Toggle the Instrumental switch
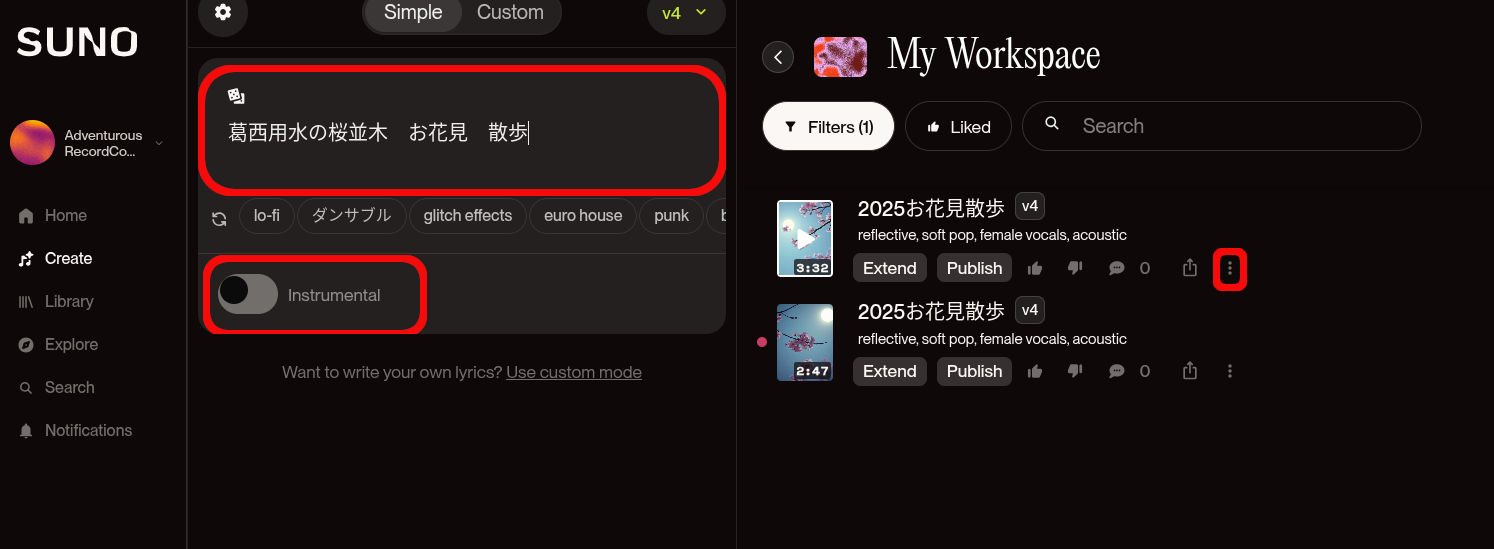 pyautogui.click(x=248, y=294)
